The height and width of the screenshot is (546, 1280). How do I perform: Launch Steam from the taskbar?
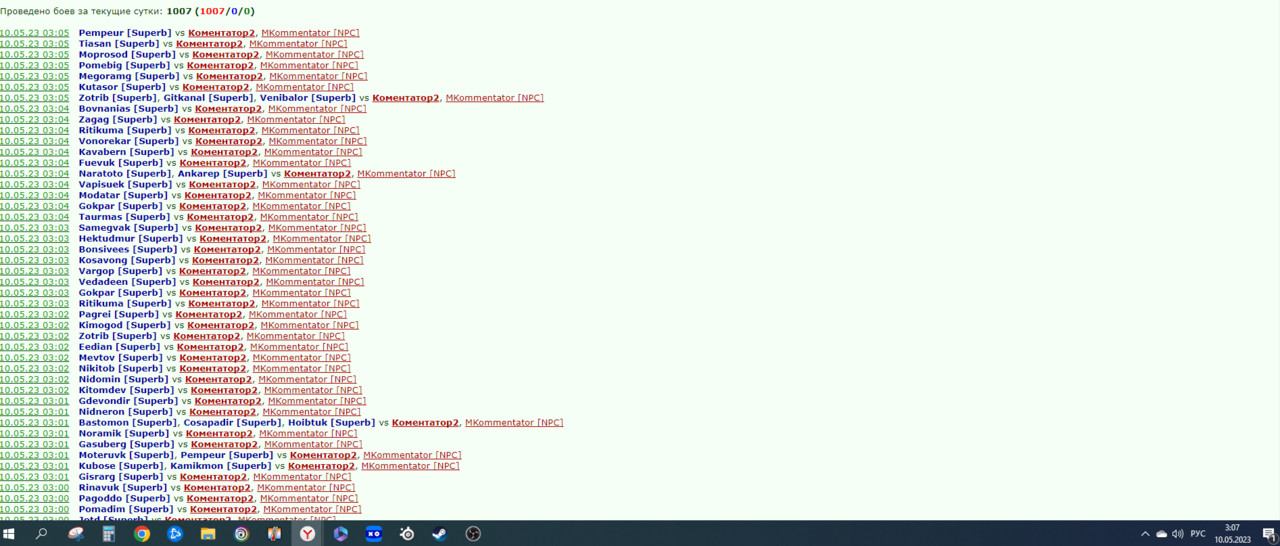pyautogui.click(x=440, y=534)
